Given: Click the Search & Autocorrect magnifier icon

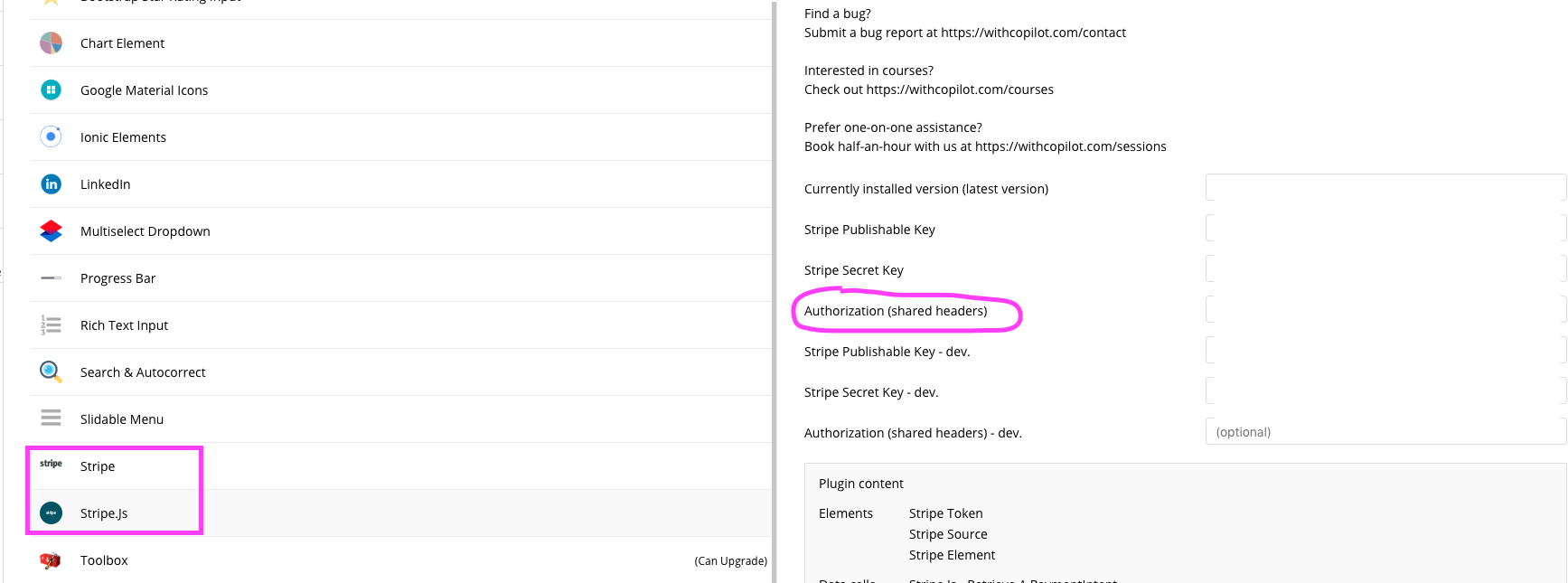Looking at the screenshot, I should click(x=52, y=371).
